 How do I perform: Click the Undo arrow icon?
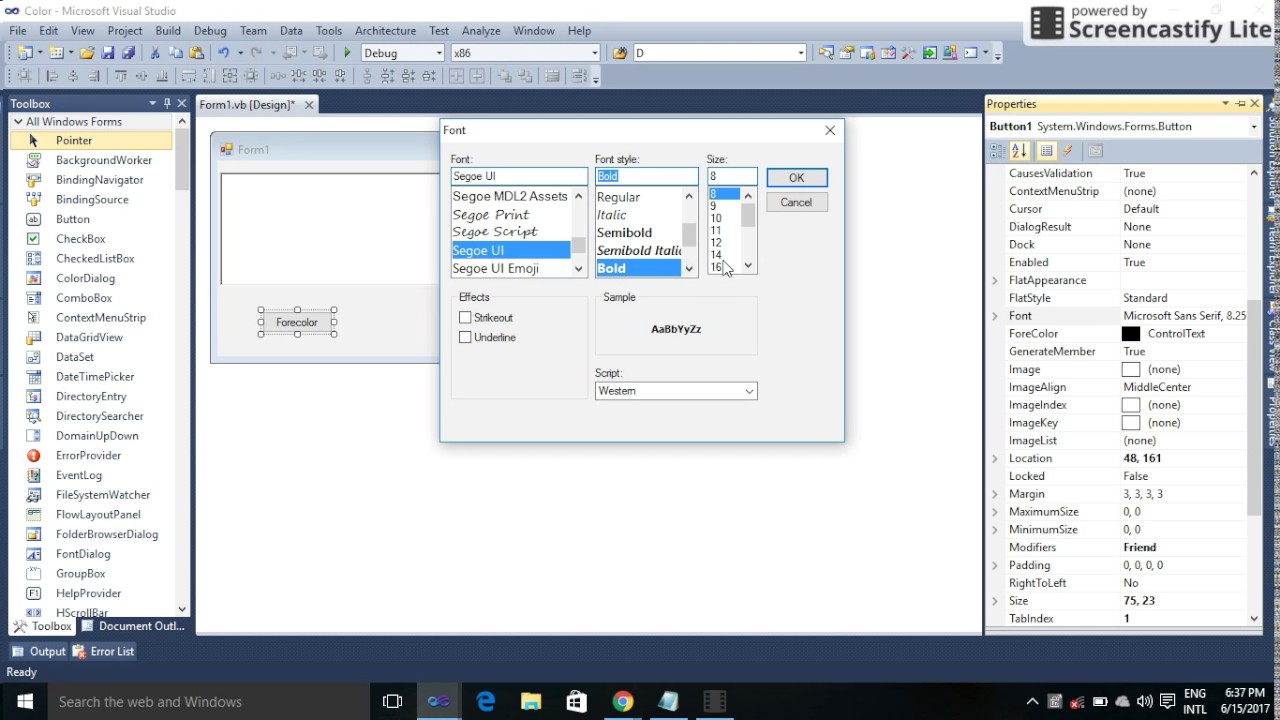pyautogui.click(x=224, y=53)
